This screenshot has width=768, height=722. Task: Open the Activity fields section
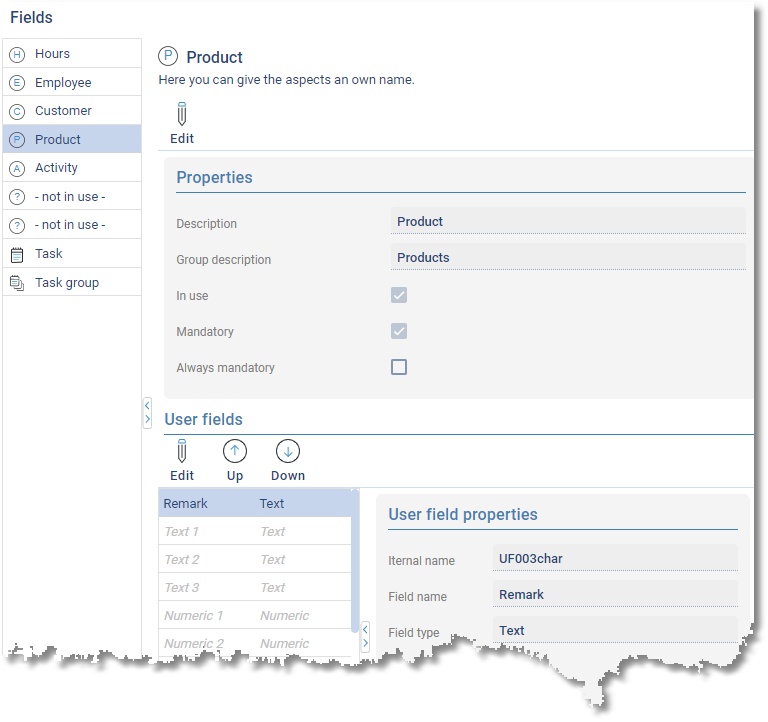click(72, 168)
